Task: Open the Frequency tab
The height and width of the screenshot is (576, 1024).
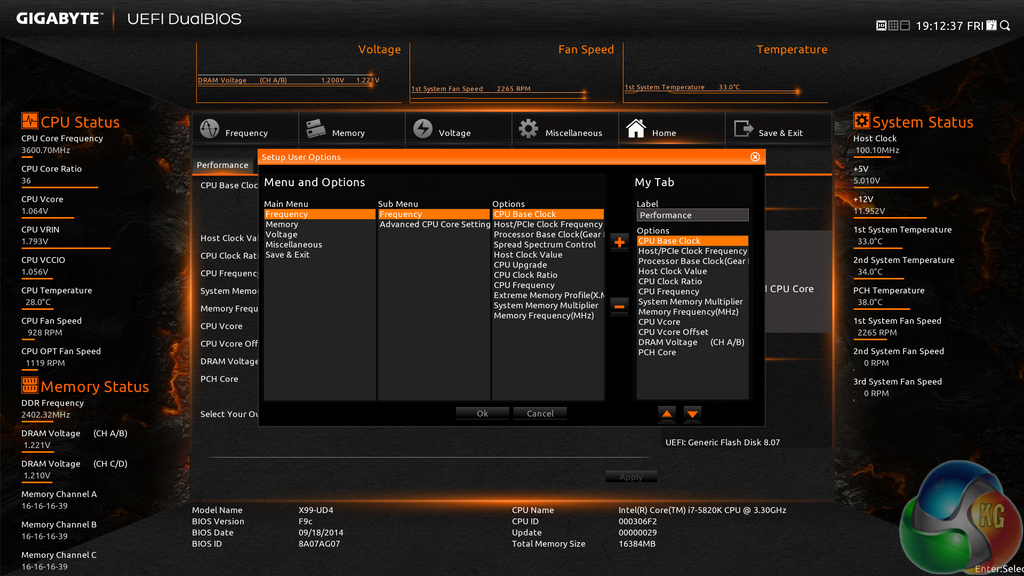Action: point(245,130)
